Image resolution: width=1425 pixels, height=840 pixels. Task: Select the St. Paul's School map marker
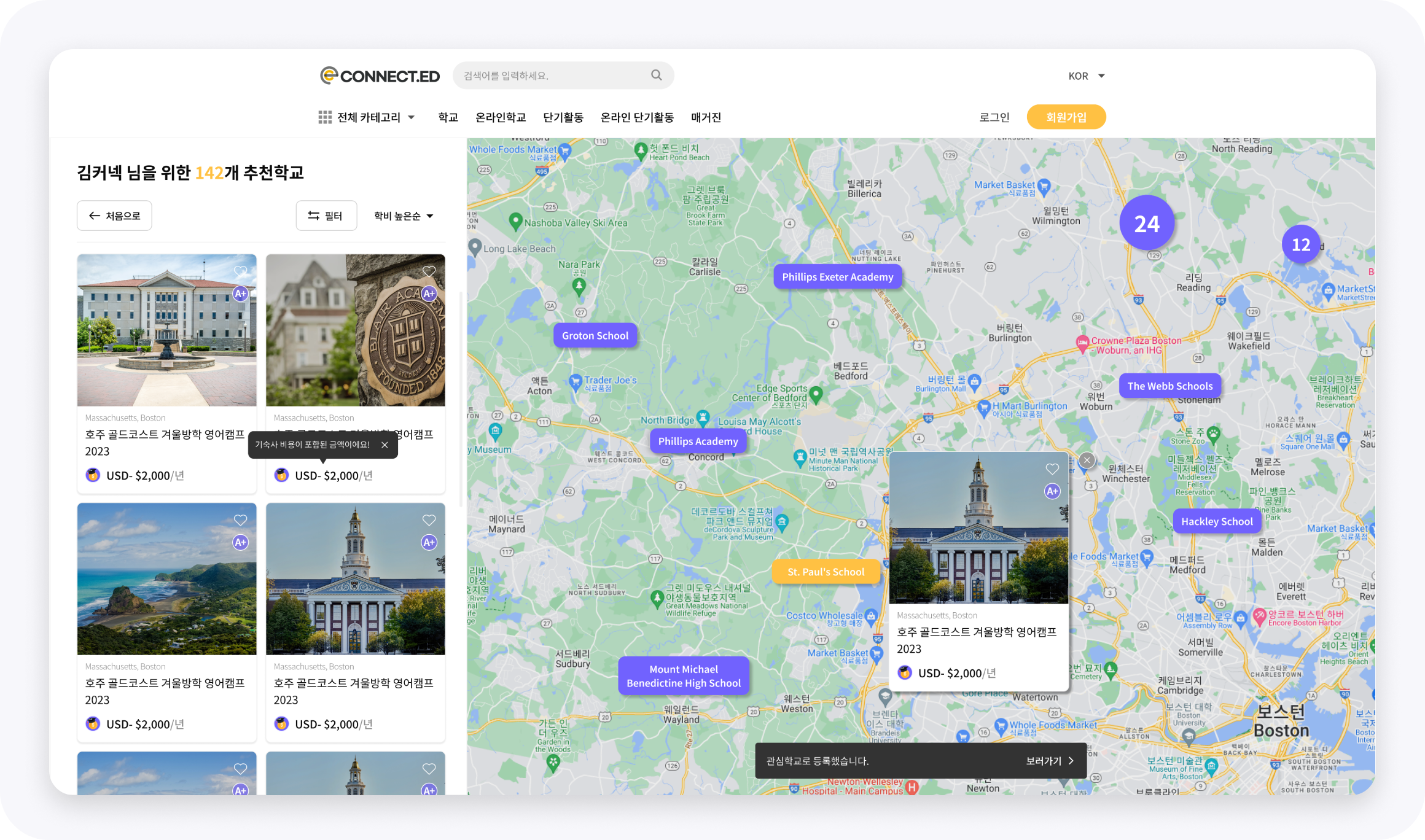click(826, 572)
